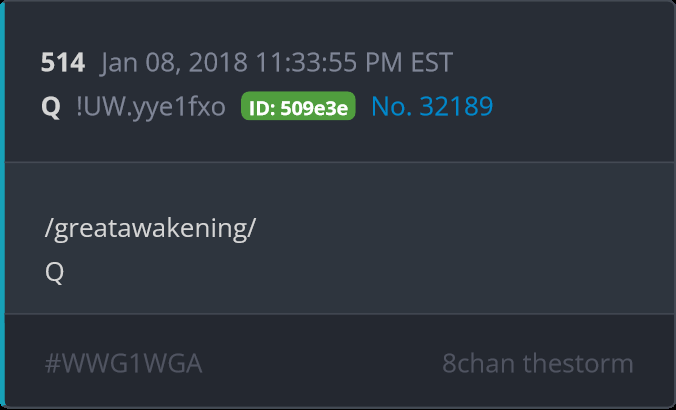Click the 11:33:55 PM EST time
Viewport: 676px width, 410px height.
(x=354, y=62)
